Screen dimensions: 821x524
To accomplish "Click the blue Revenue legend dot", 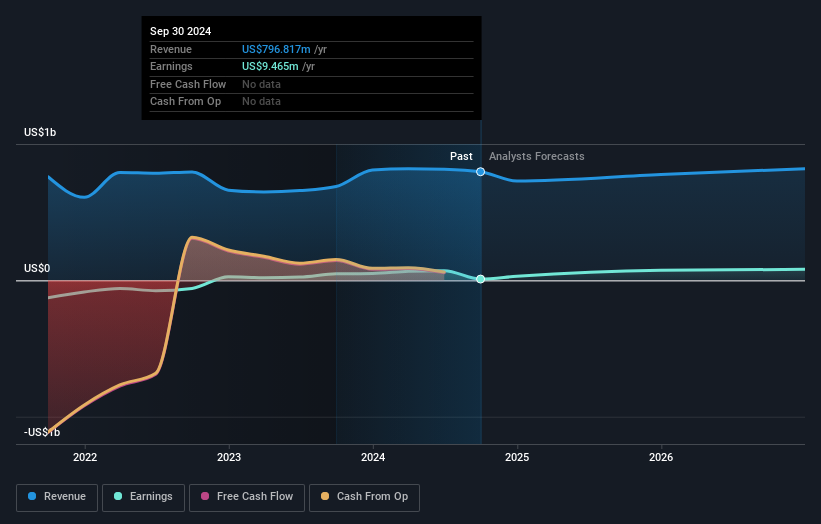I will click(x=32, y=496).
